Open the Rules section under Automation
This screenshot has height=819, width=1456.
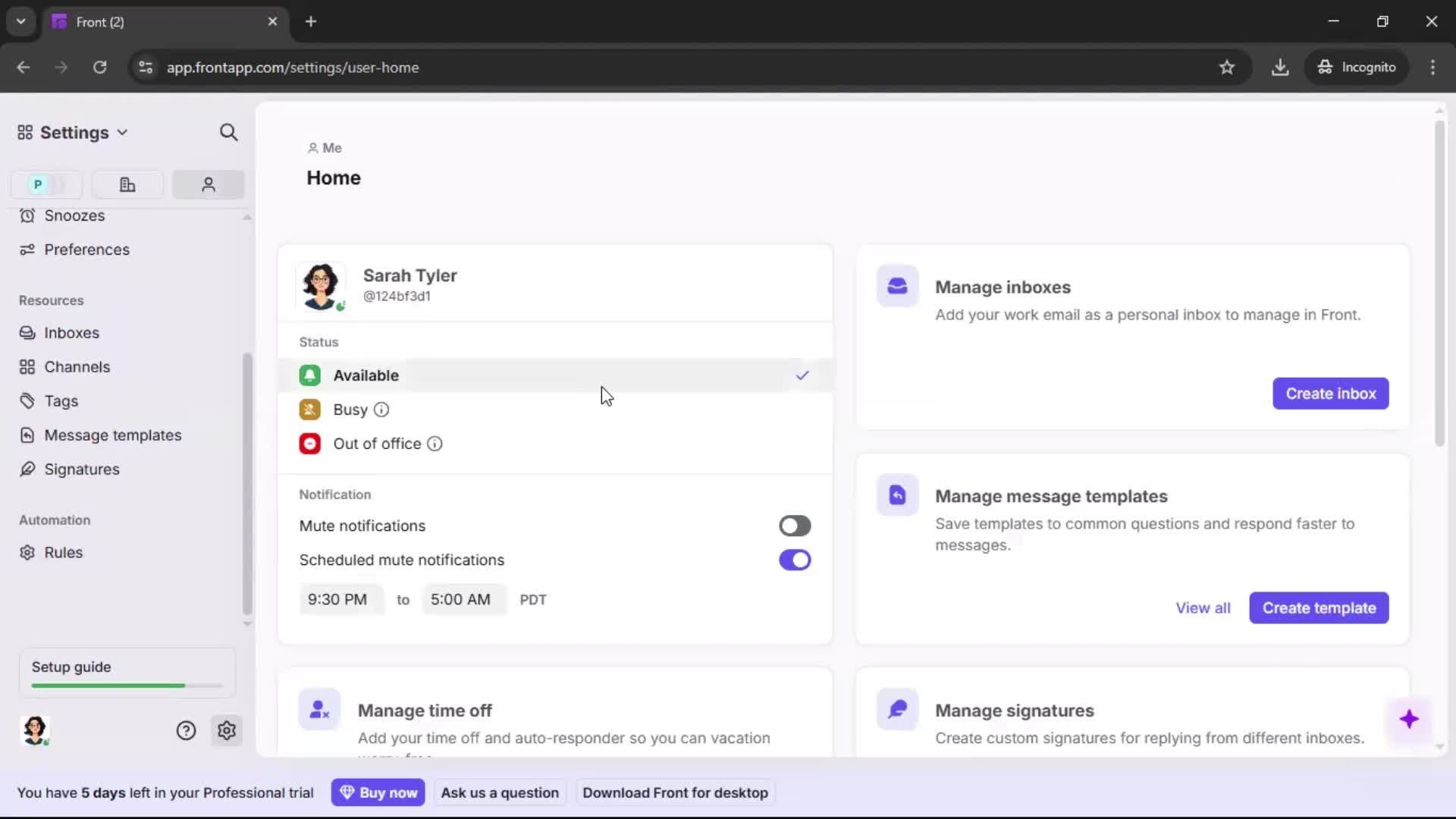[64, 552]
